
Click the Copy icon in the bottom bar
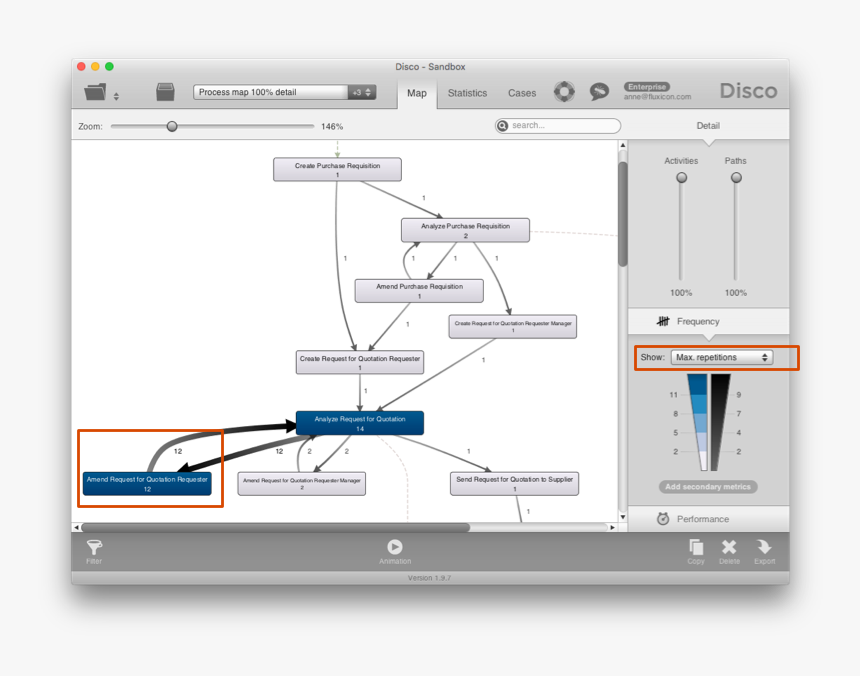[695, 548]
